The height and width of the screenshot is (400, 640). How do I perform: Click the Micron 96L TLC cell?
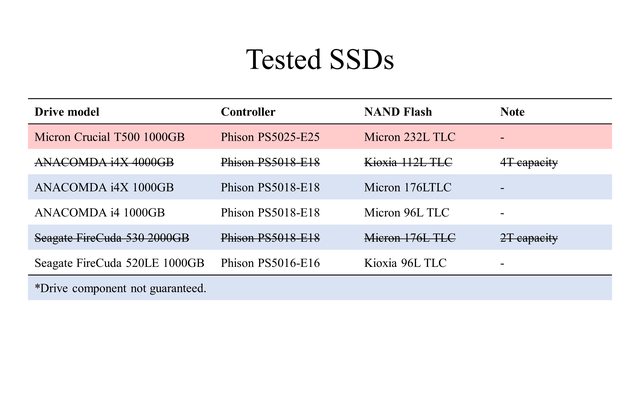(x=405, y=212)
